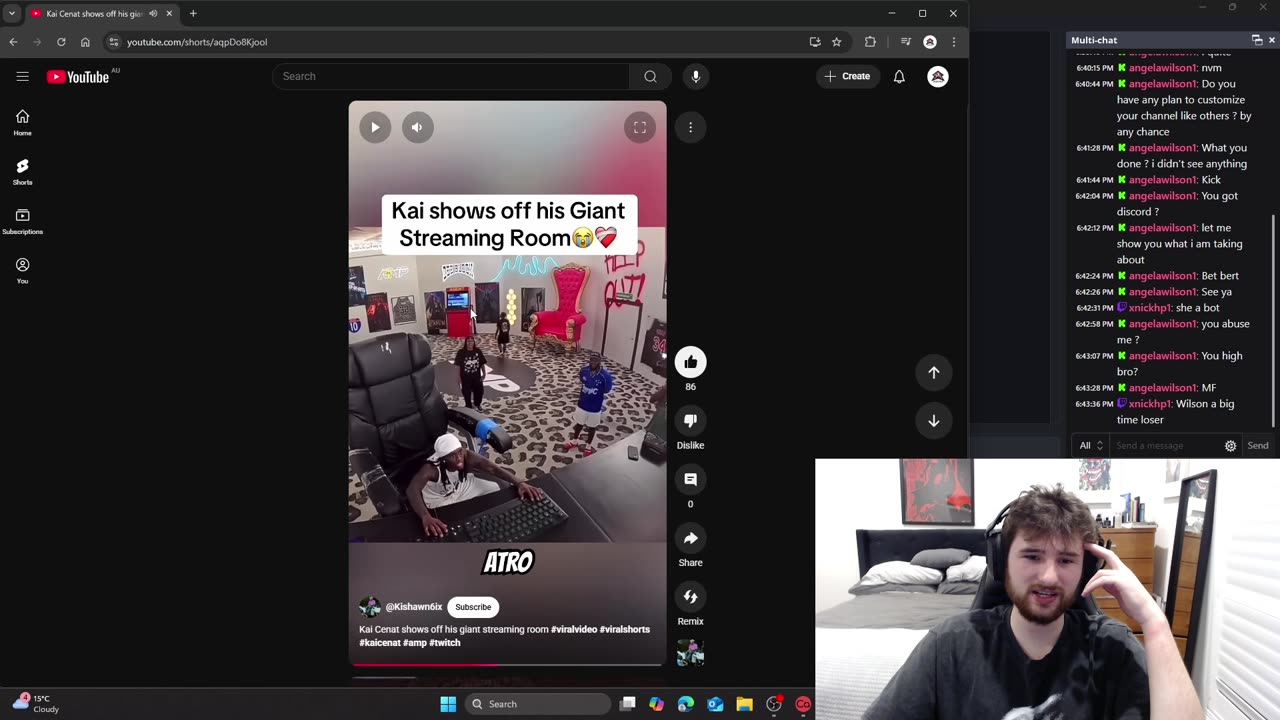This screenshot has width=1280, height=720.
Task: Launch Copilot from the taskbar
Action: [656, 704]
